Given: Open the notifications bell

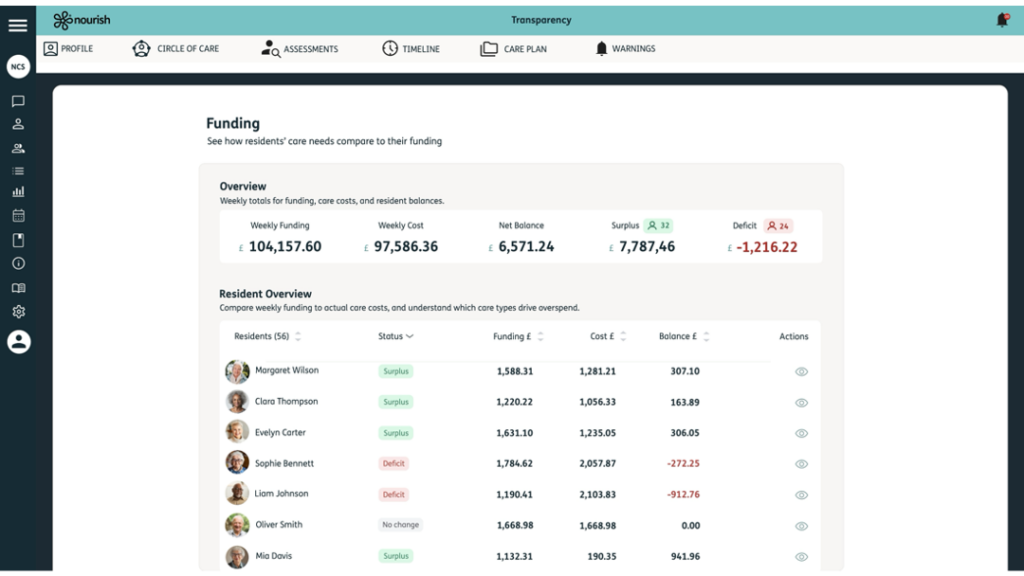Looking at the screenshot, I should (1002, 20).
